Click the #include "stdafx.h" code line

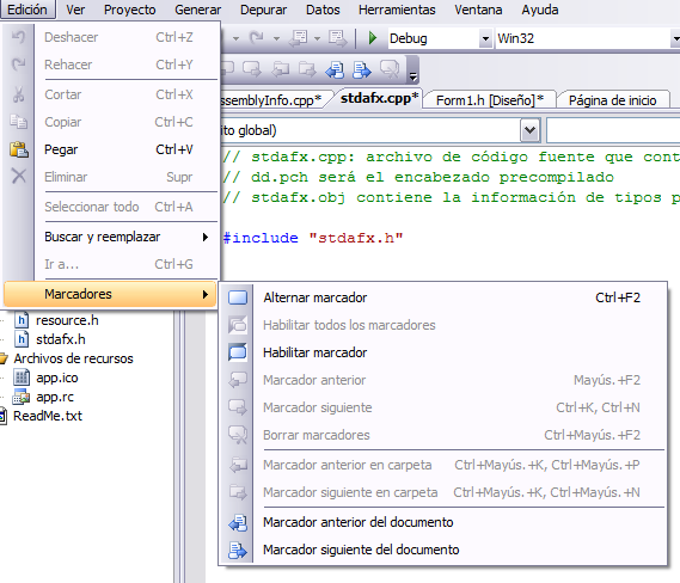coord(313,238)
